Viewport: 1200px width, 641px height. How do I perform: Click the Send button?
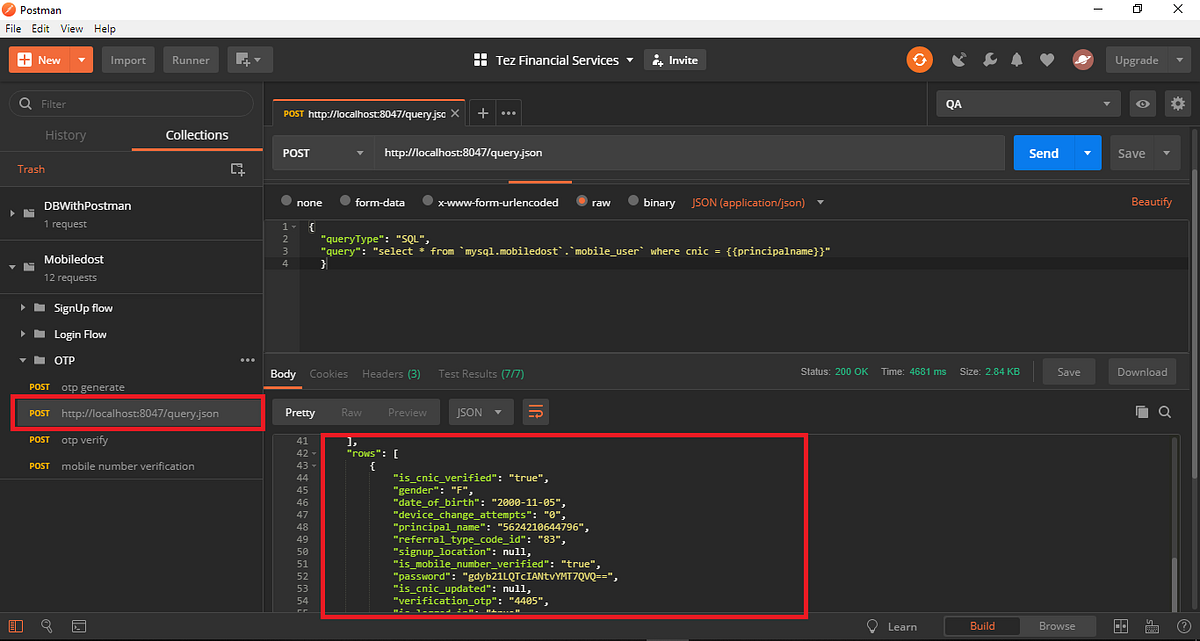click(x=1043, y=152)
